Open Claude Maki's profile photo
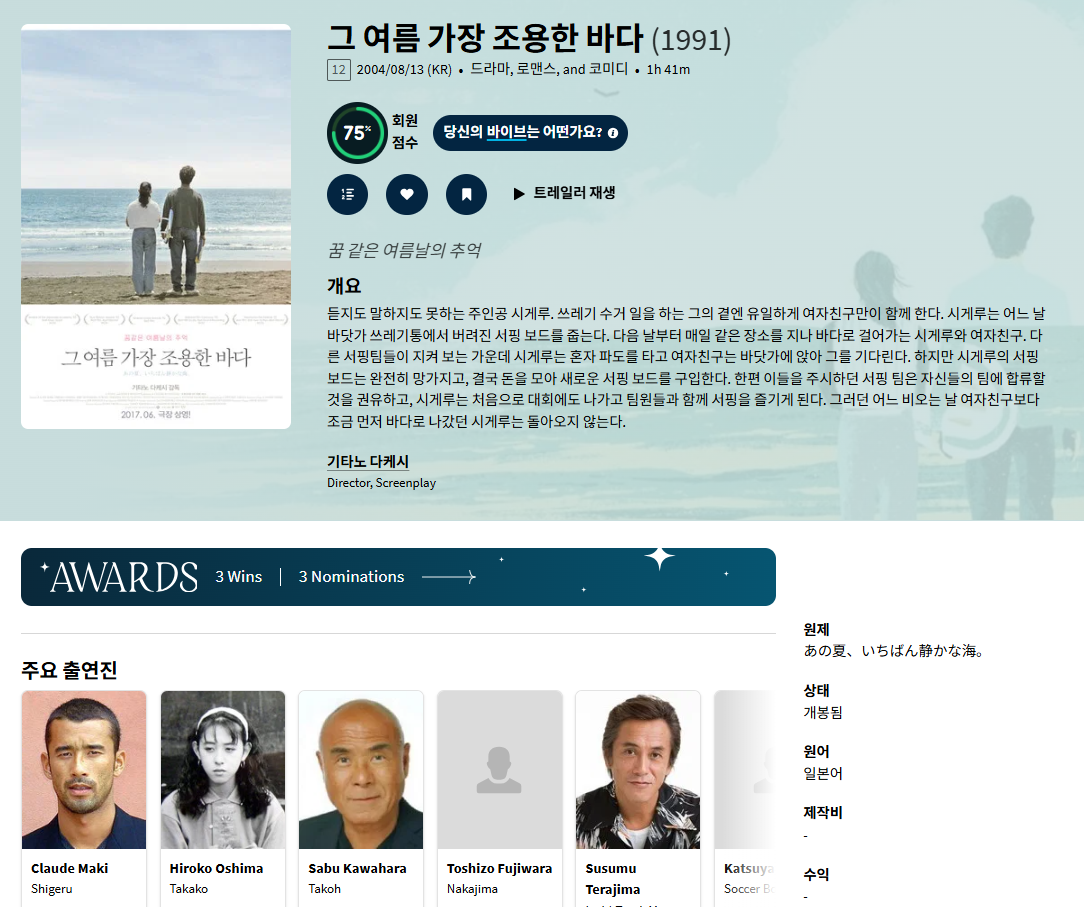 pyautogui.click(x=84, y=769)
